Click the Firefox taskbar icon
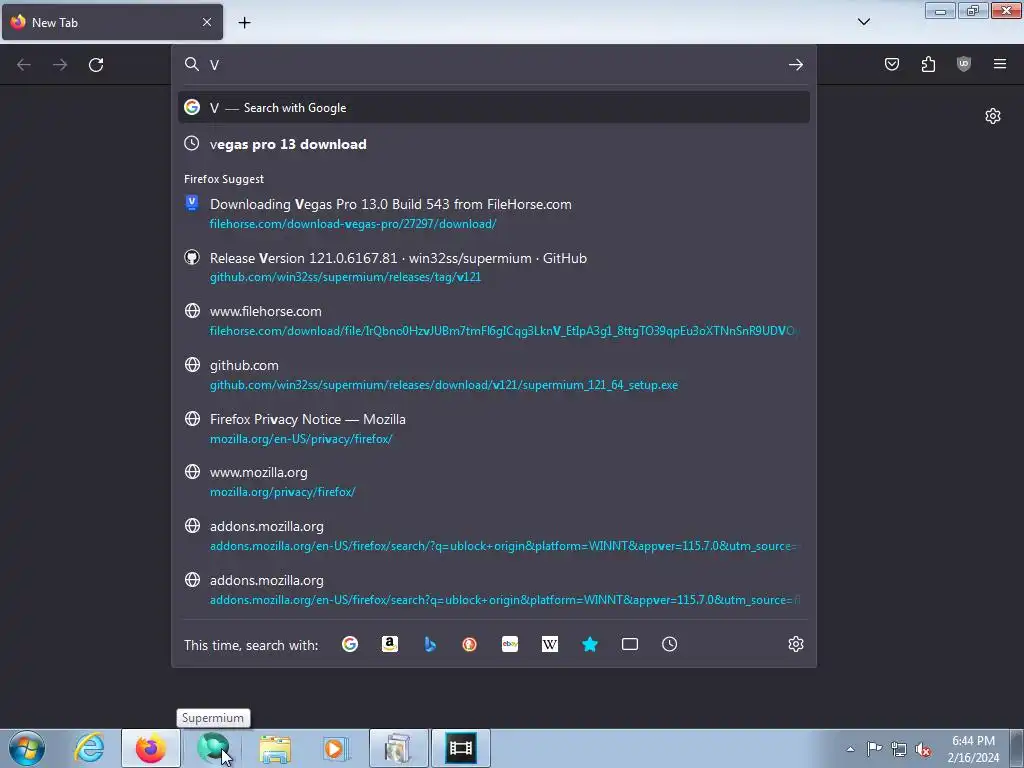 tap(150, 748)
